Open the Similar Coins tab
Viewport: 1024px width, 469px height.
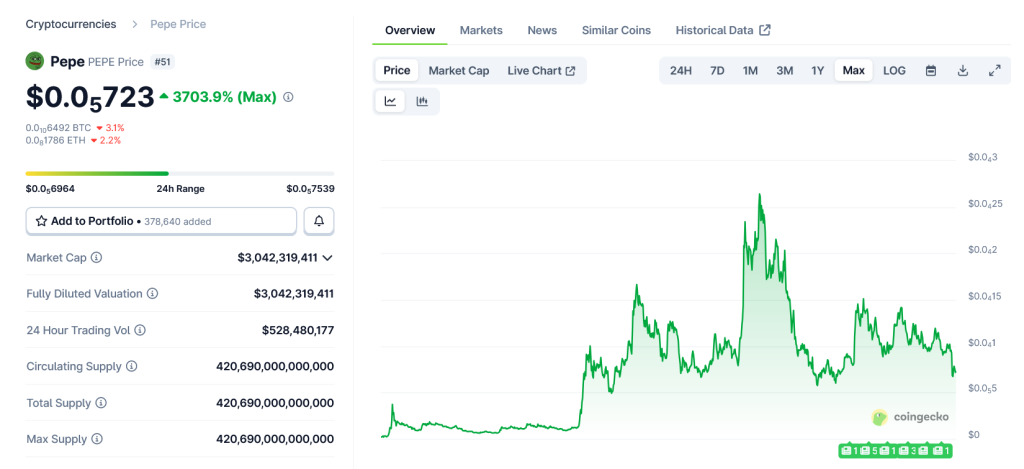point(616,30)
